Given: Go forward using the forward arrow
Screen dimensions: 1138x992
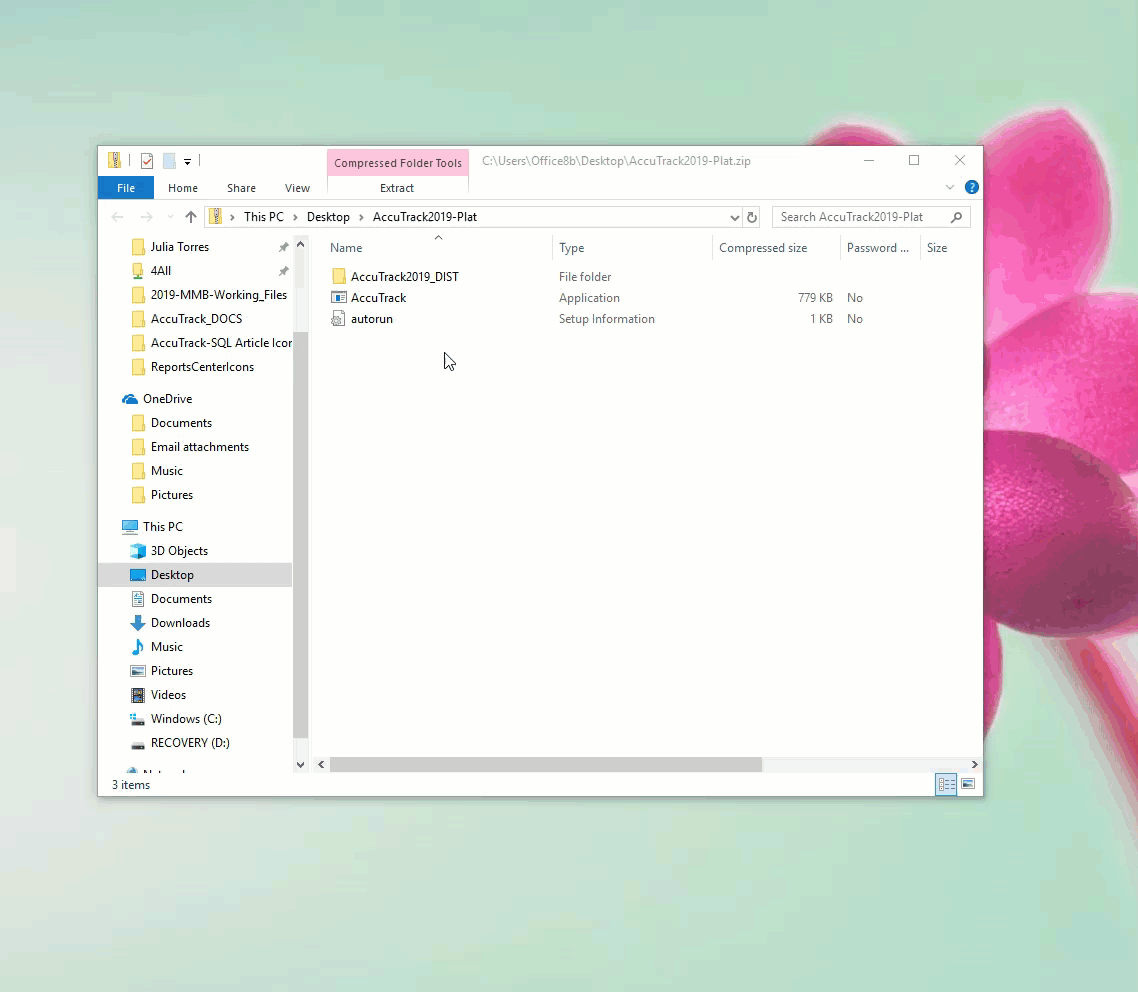Looking at the screenshot, I should [x=147, y=217].
